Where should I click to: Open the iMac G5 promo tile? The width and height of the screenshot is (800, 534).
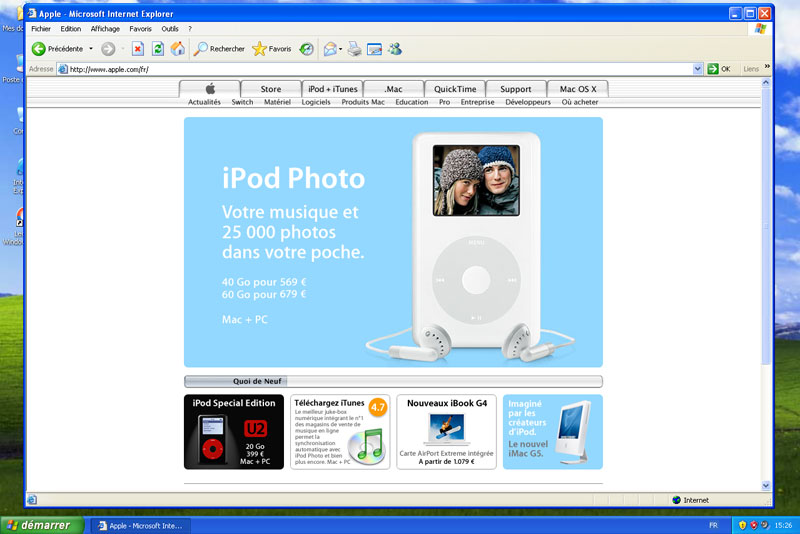(553, 431)
